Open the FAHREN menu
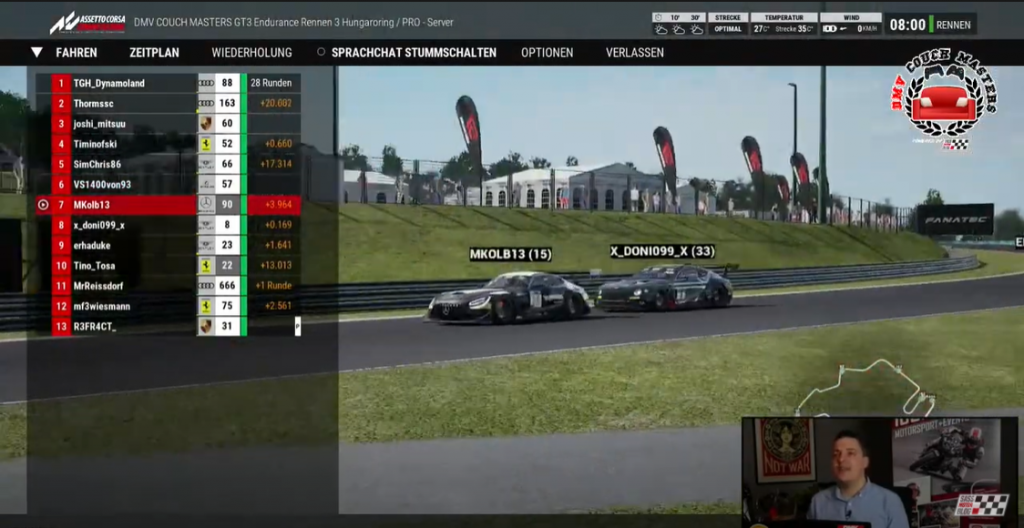 (x=76, y=53)
